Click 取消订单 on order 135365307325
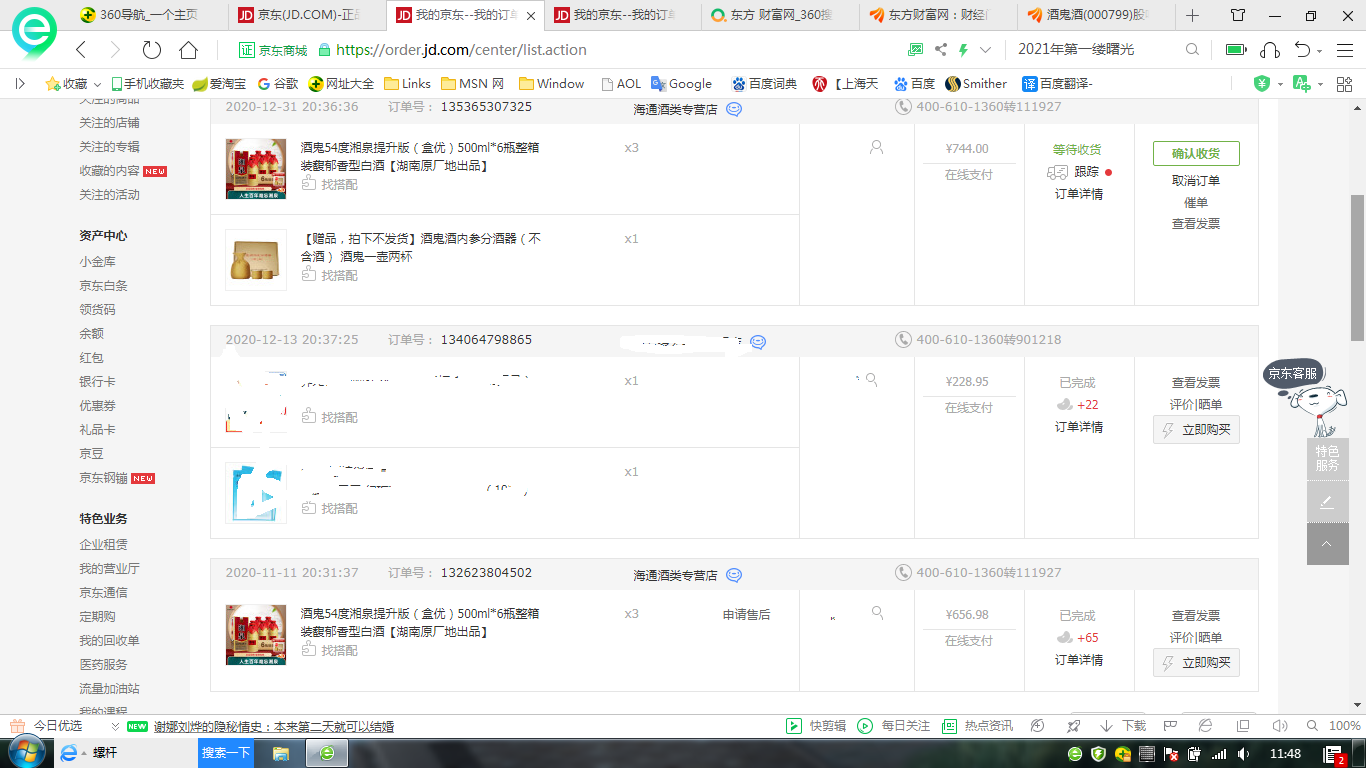This screenshot has width=1366, height=768. [1196, 181]
